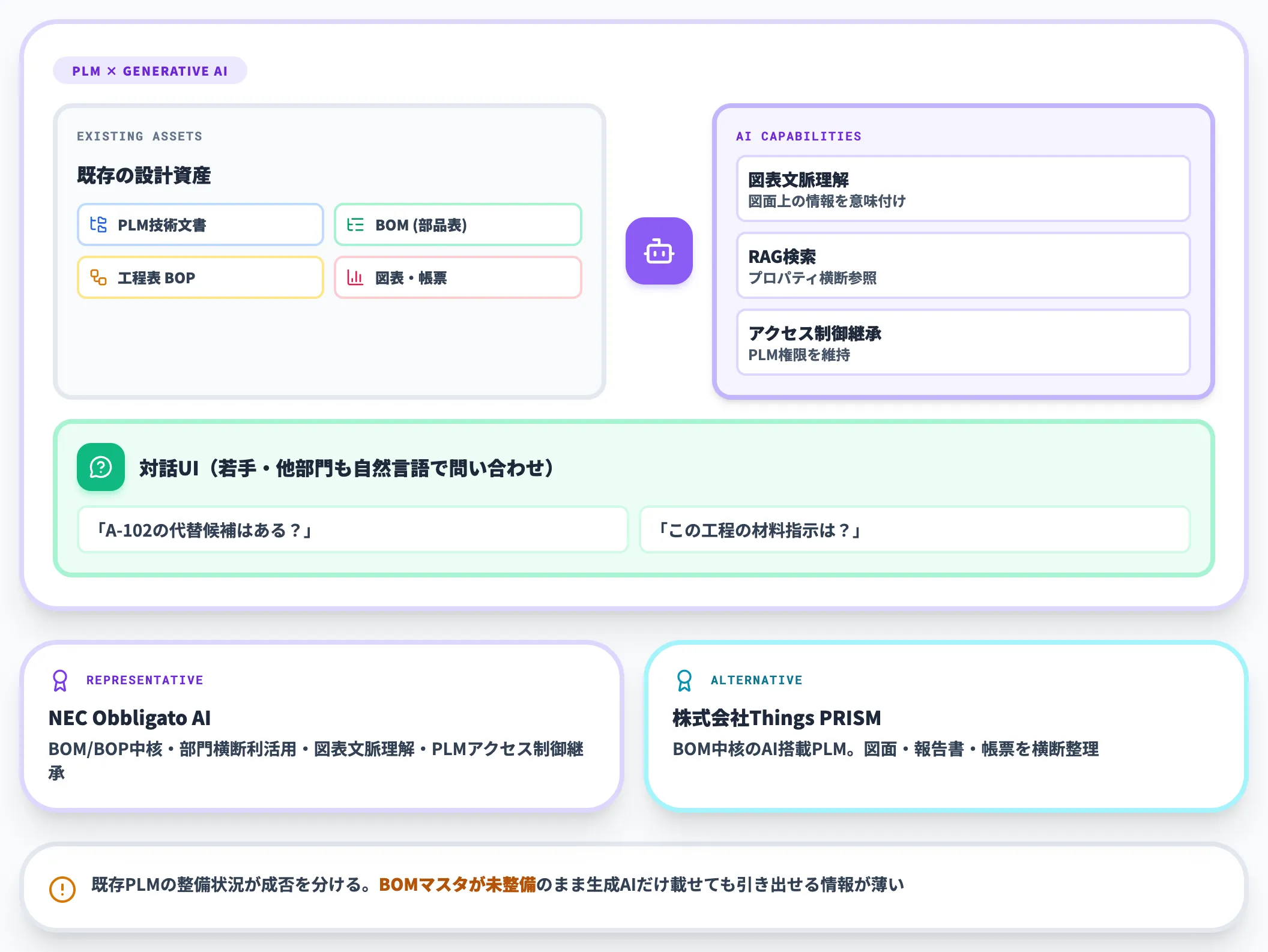Select the アクセス制御継承 capability card
Screen dimensions: 1268x952
pos(964,342)
